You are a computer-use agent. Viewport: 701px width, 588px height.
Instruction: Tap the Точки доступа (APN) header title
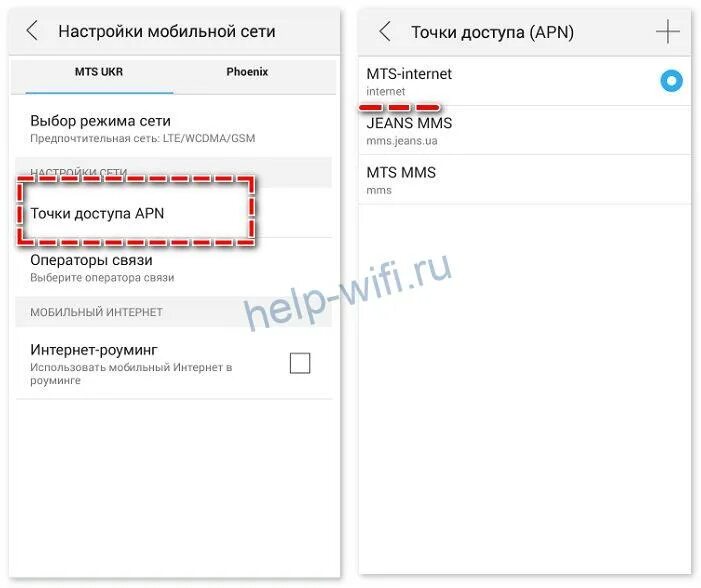click(x=492, y=32)
